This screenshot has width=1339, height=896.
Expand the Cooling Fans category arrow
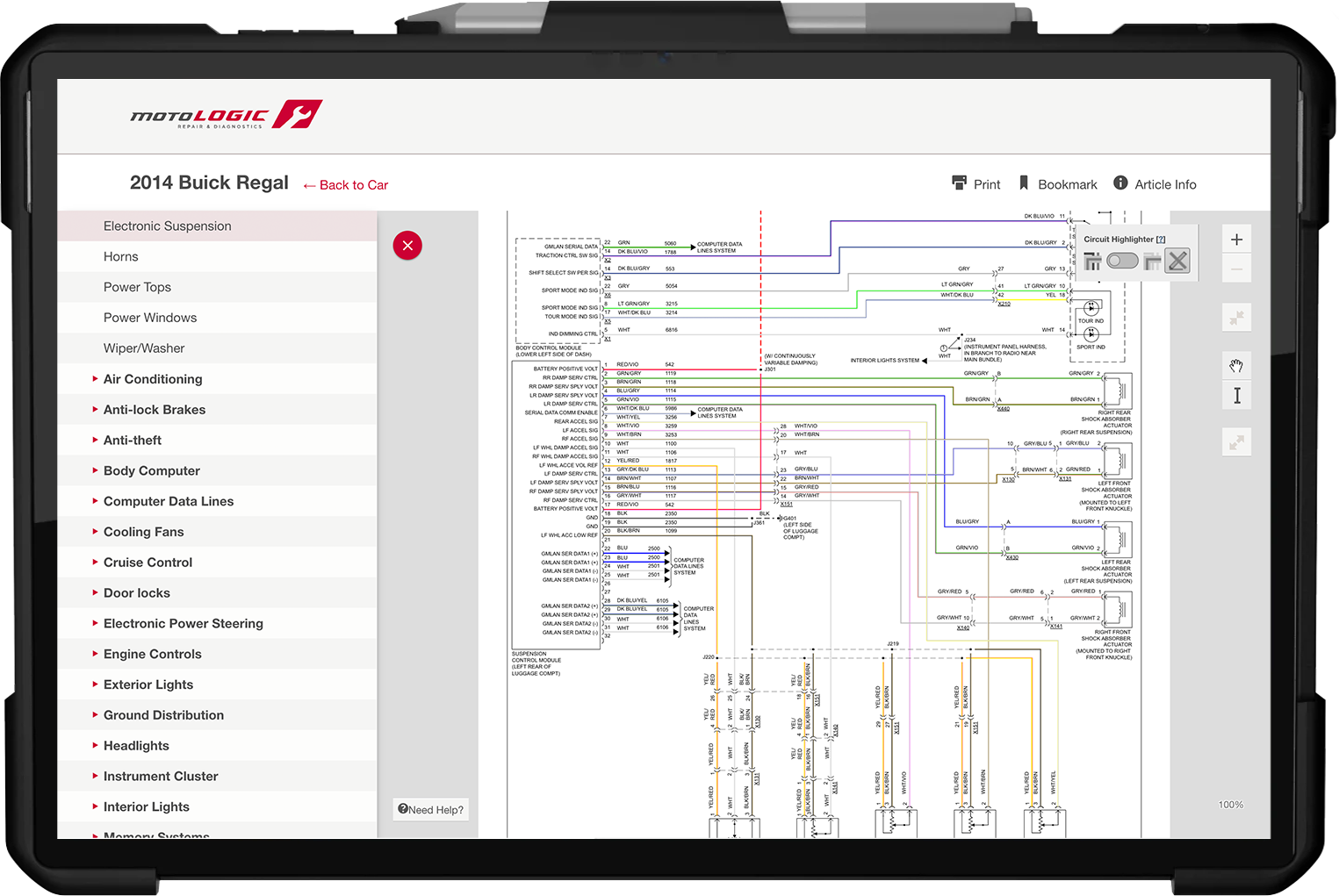pyautogui.click(x=95, y=532)
